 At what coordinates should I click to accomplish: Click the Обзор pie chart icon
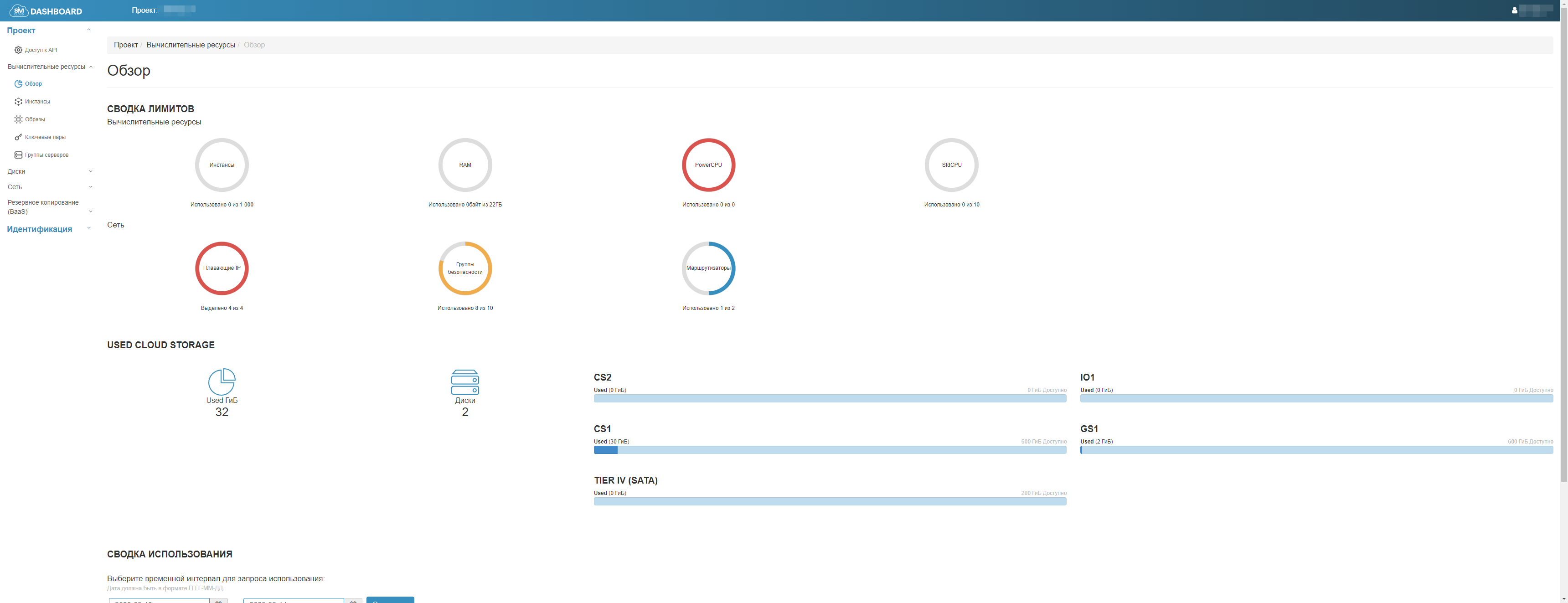[18, 84]
